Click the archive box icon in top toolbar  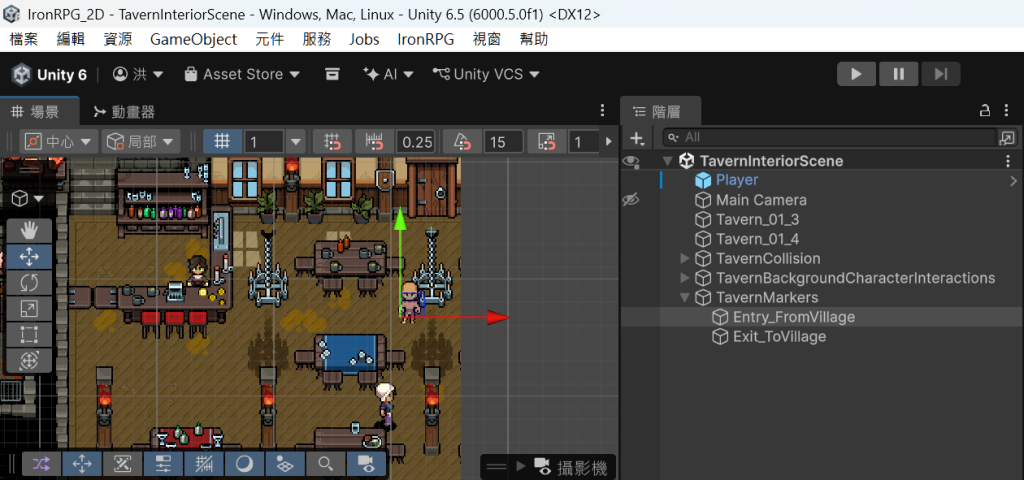pyautogui.click(x=332, y=74)
